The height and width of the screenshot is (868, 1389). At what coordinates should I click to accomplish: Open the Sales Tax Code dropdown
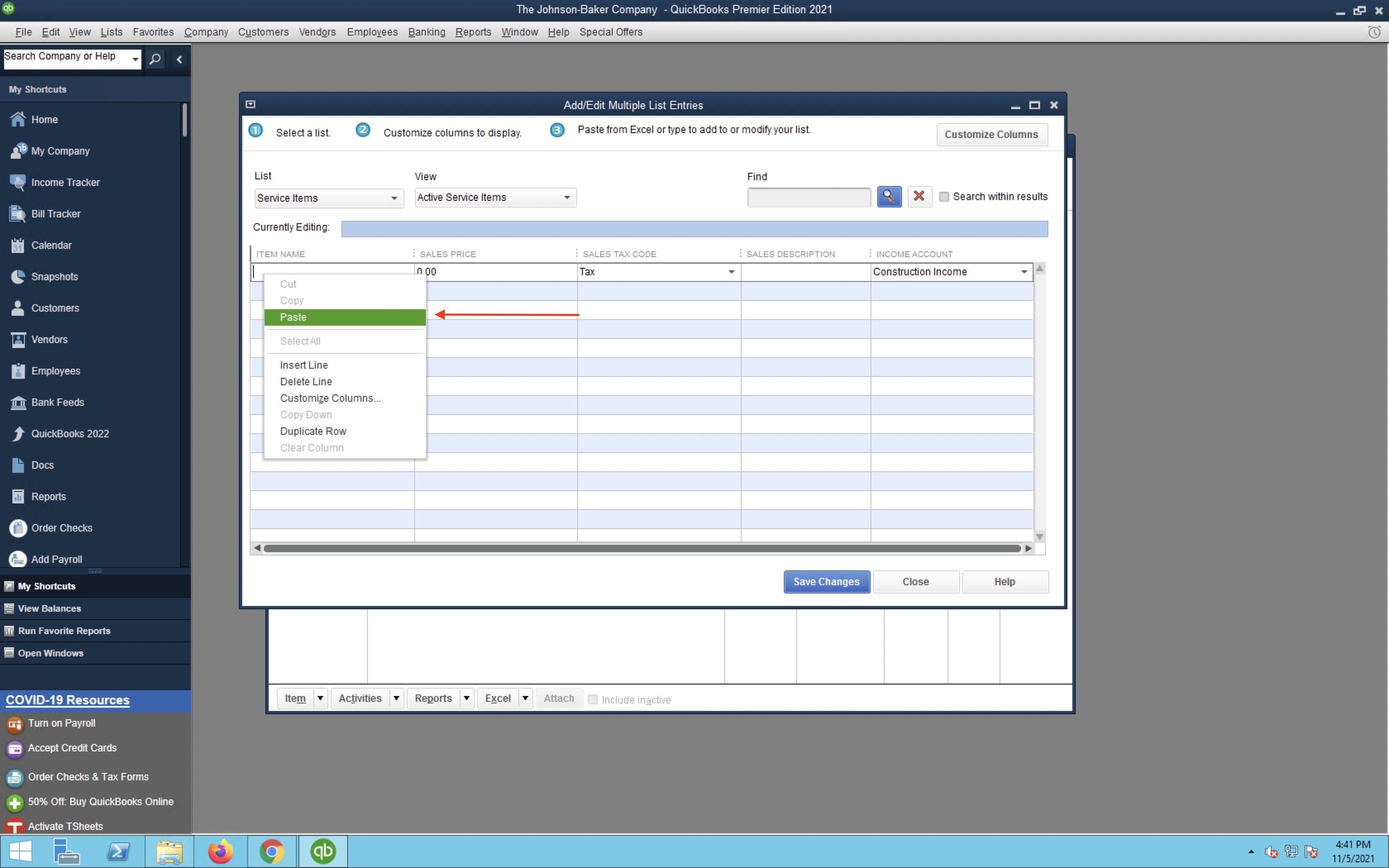pos(731,272)
